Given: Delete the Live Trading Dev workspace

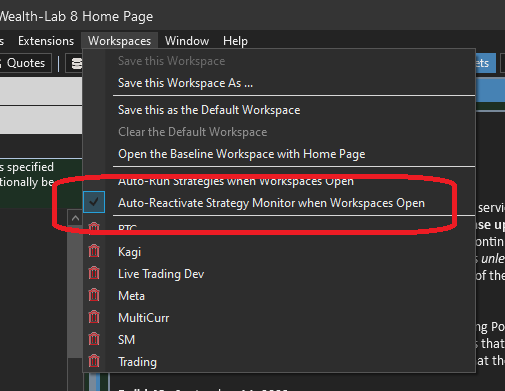Looking at the screenshot, I should (94, 273).
